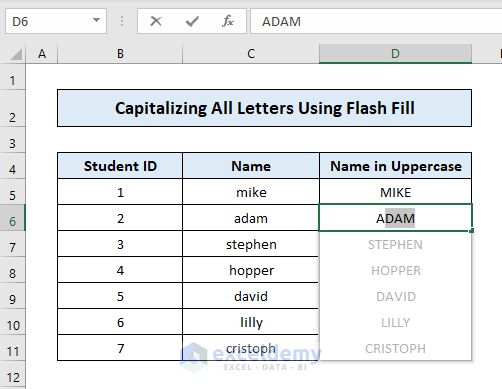Screen dimensions: 502x389
Task: Expand the Name Box dropdown arrow
Action: [x=96, y=21]
